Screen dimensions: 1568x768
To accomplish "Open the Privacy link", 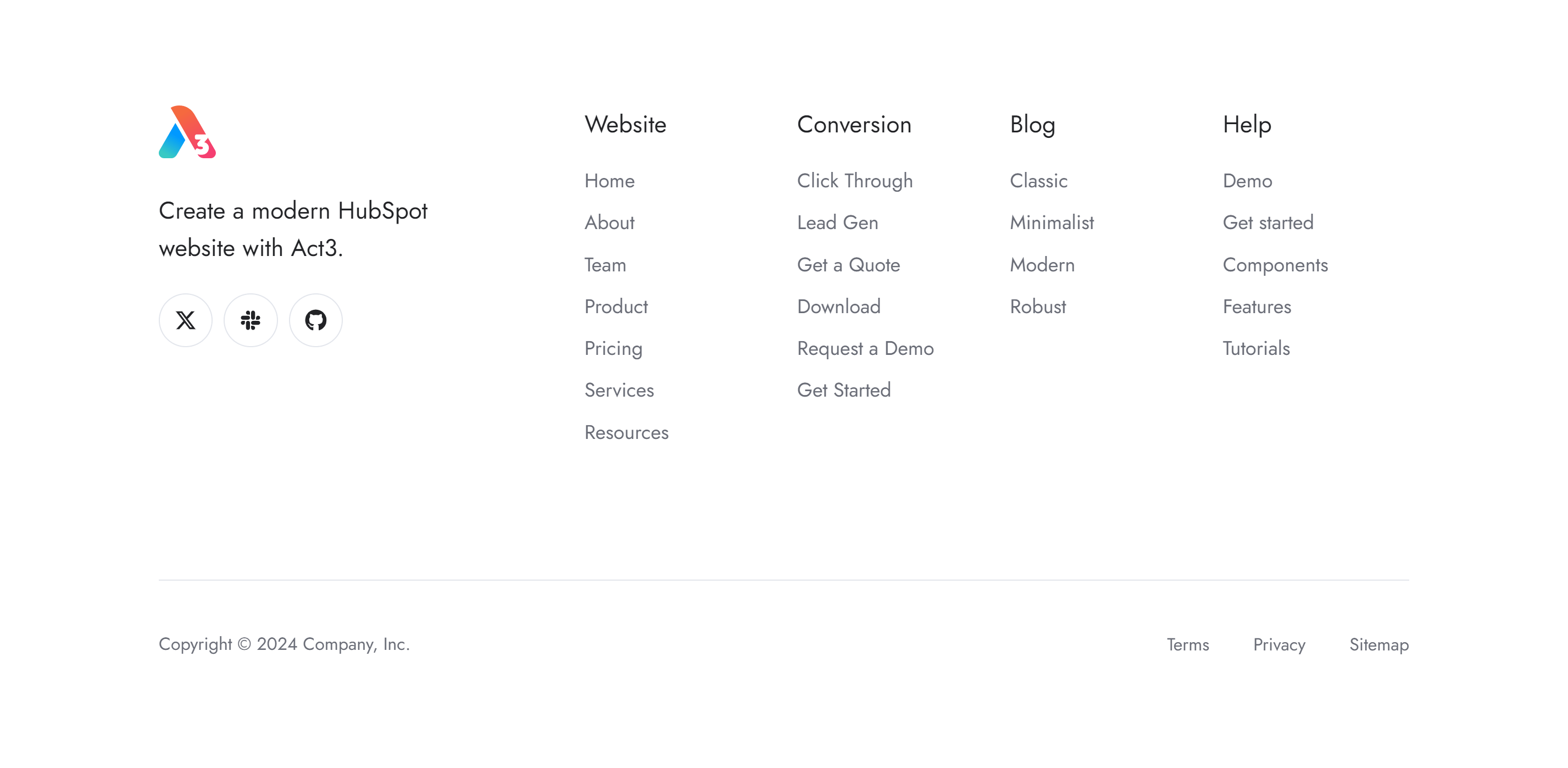I will 1279,644.
